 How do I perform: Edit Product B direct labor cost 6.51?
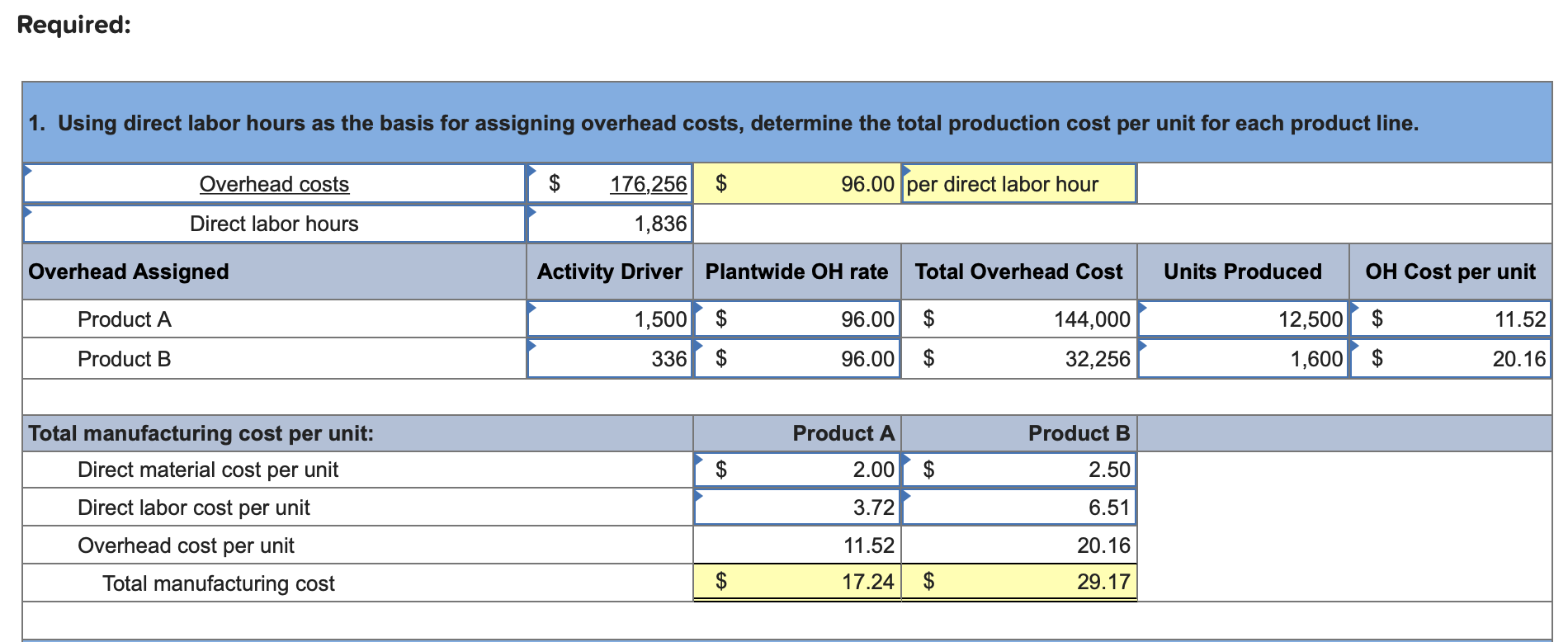(x=1019, y=507)
